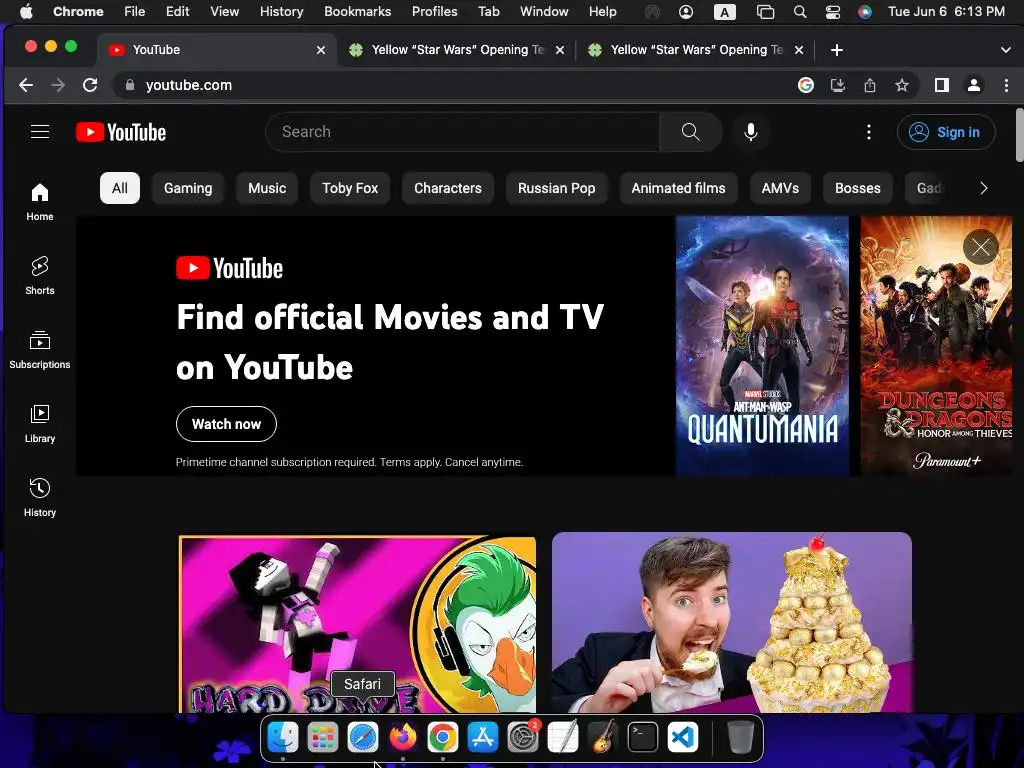
Task: Click the page vertical scrollbar
Action: pos(1019,135)
